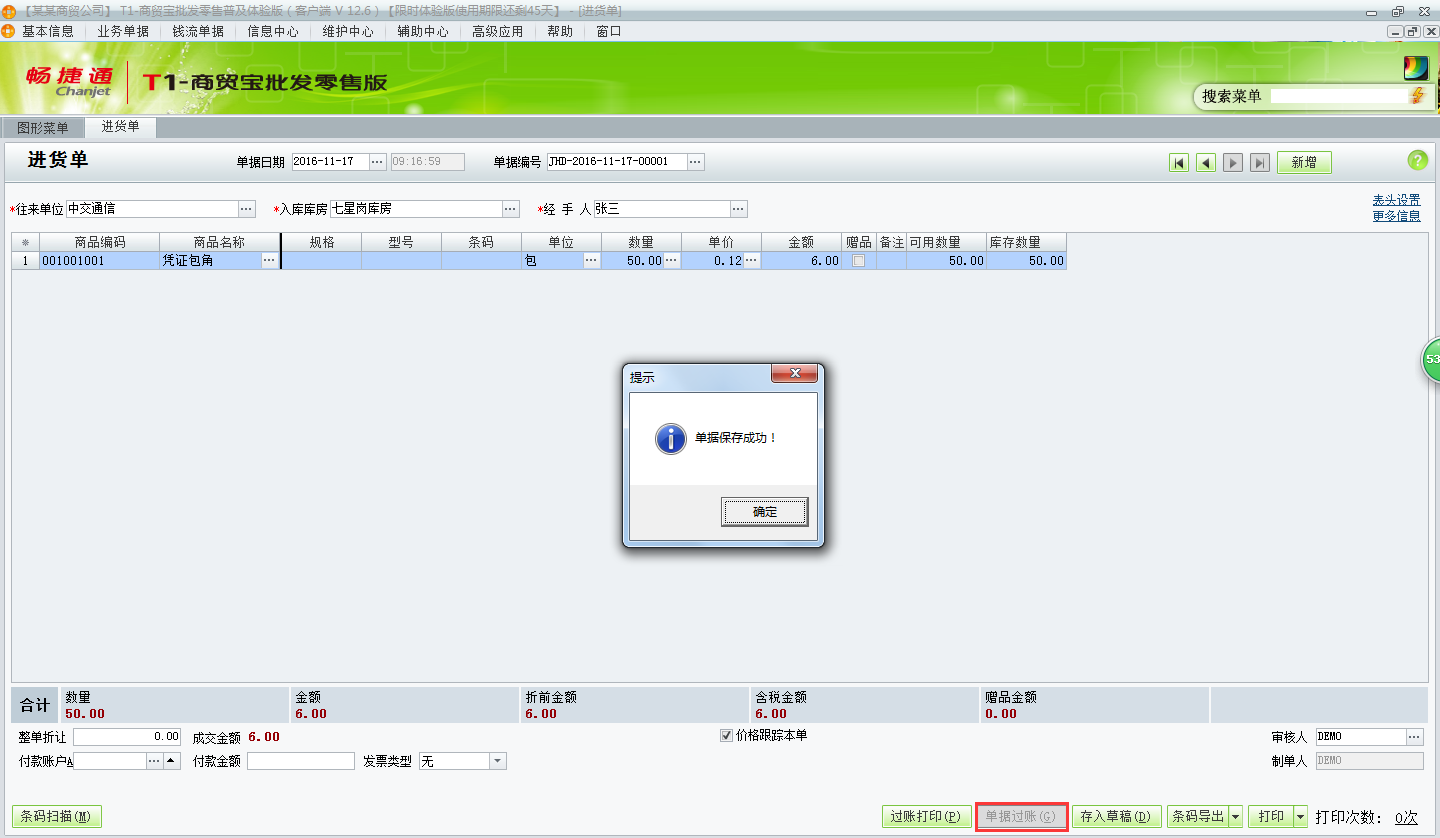Open the 经手人 picker ellipsis
Screen dimensions: 1440x838
tap(738, 209)
